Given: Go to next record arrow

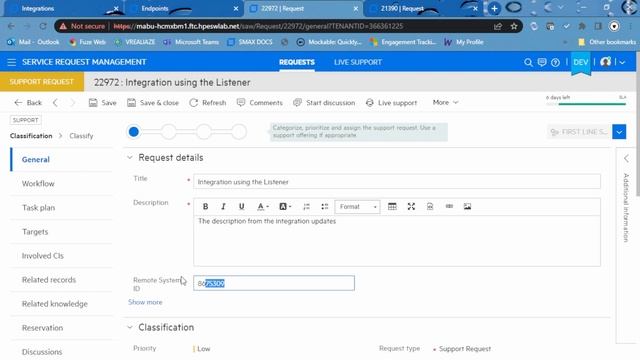Looking at the screenshot, I should (72, 102).
